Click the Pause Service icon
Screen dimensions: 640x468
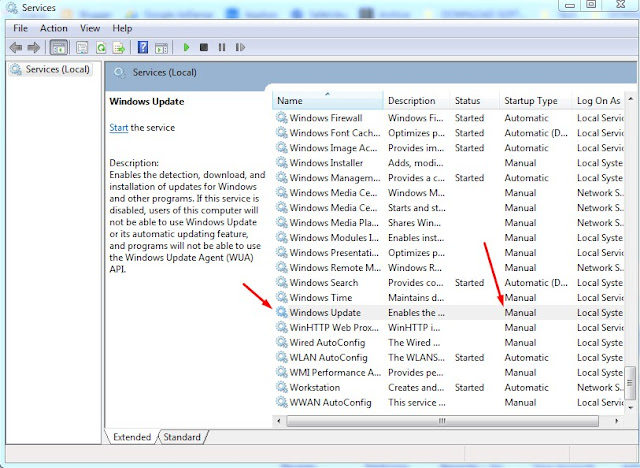(x=222, y=47)
